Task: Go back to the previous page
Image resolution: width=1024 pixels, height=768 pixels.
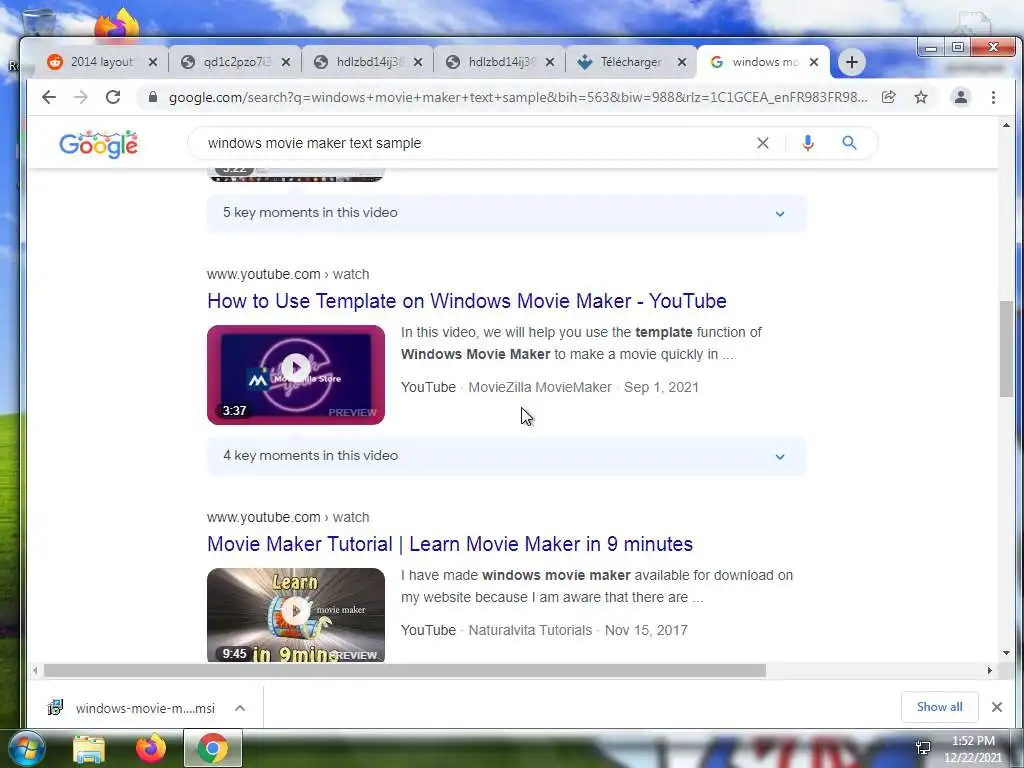Action: [49, 97]
